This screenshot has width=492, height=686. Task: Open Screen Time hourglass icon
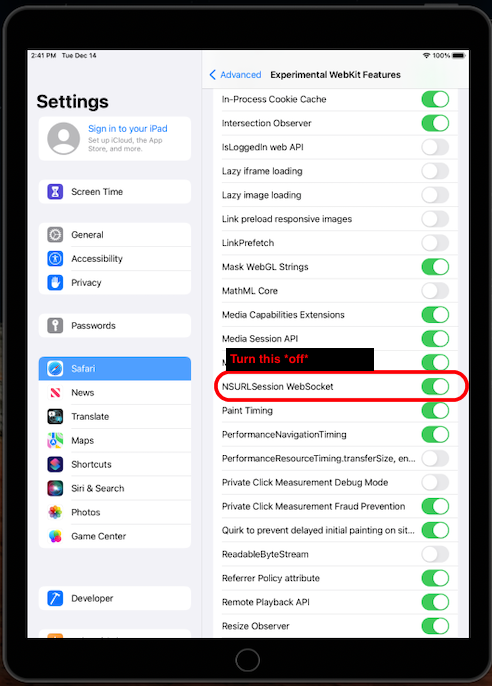click(x=55, y=192)
